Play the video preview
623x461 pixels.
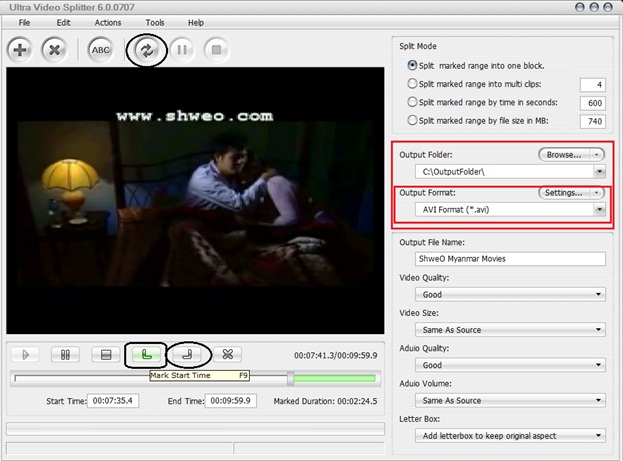pos(25,354)
